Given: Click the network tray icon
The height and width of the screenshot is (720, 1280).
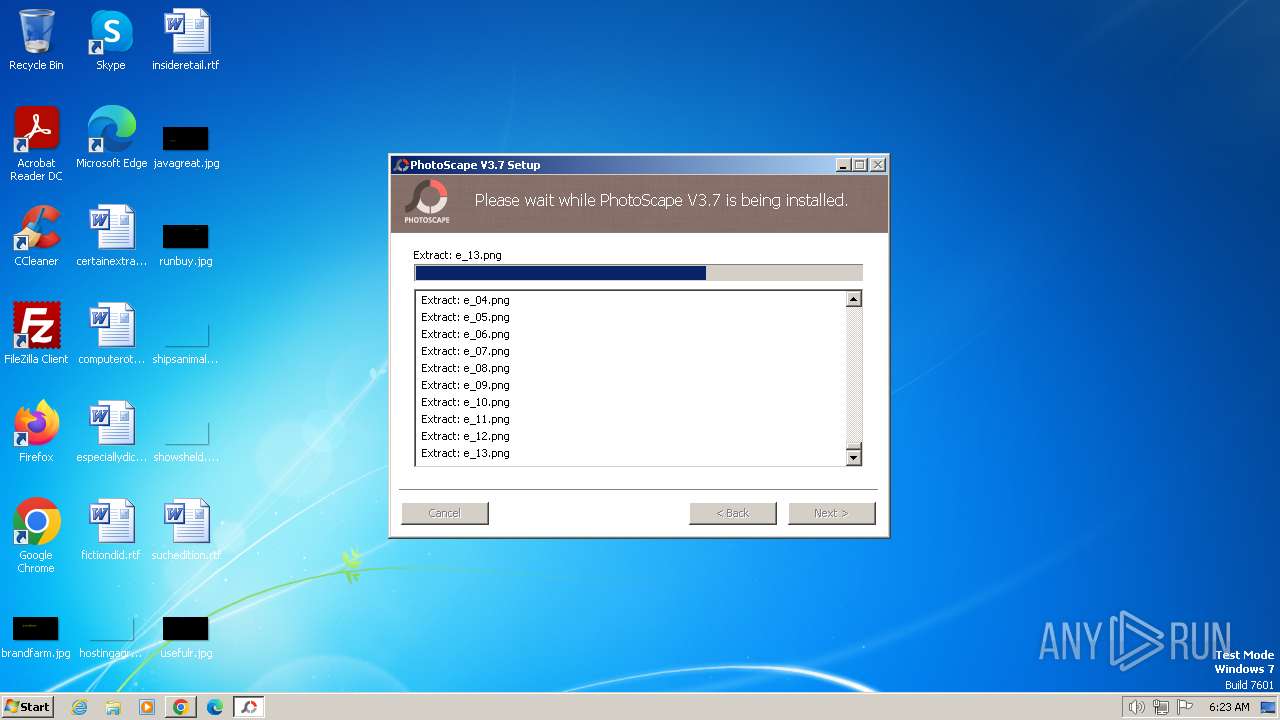Looking at the screenshot, I should click(x=1161, y=707).
